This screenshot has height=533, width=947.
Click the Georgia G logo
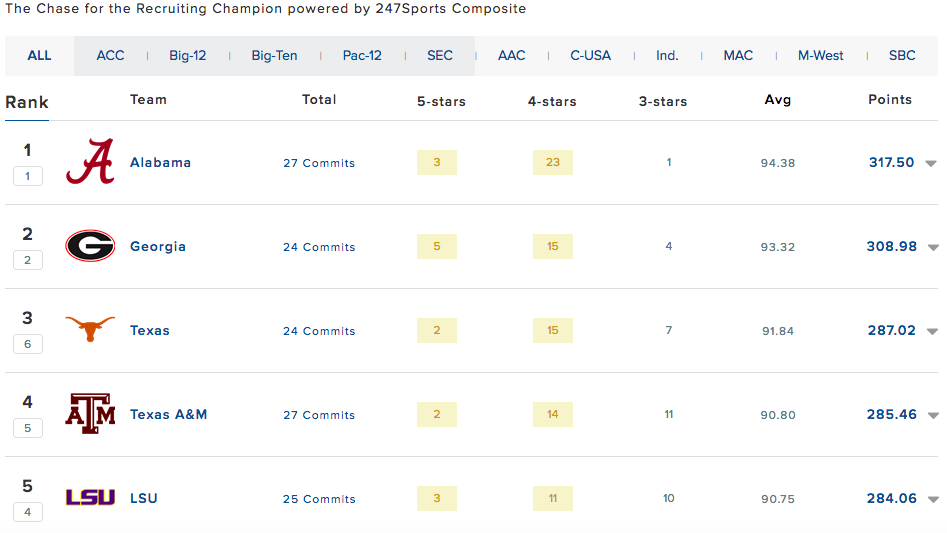(x=90, y=246)
